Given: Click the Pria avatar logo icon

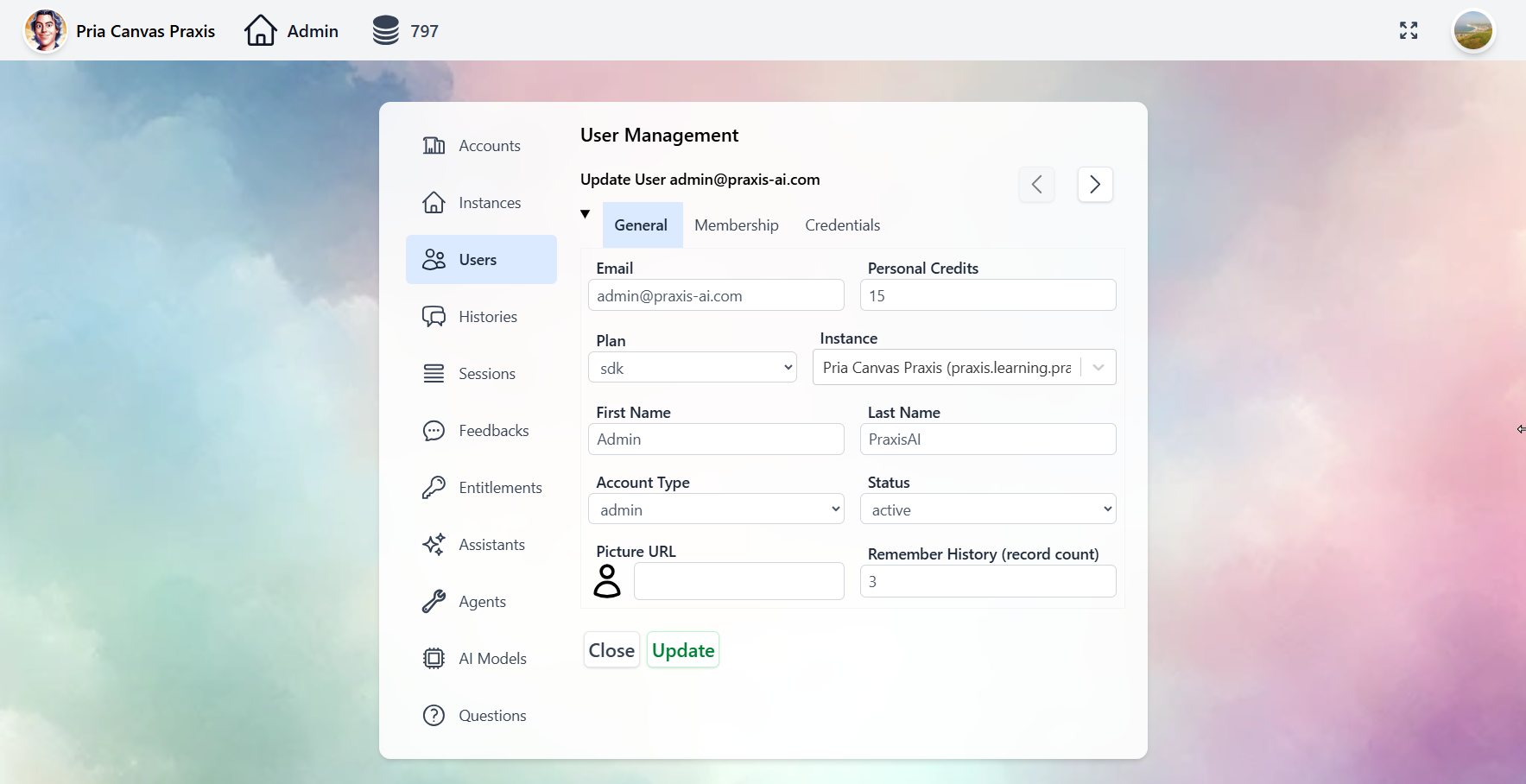Looking at the screenshot, I should 45,31.
